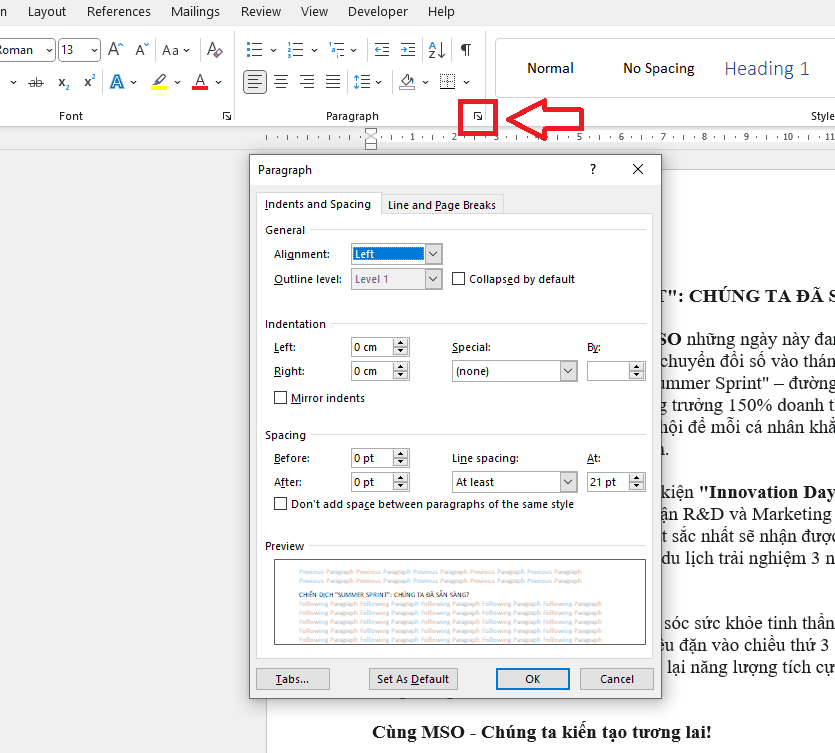Screen dimensions: 835x753
Task: Click the Spacing Before input field
Action: point(371,458)
